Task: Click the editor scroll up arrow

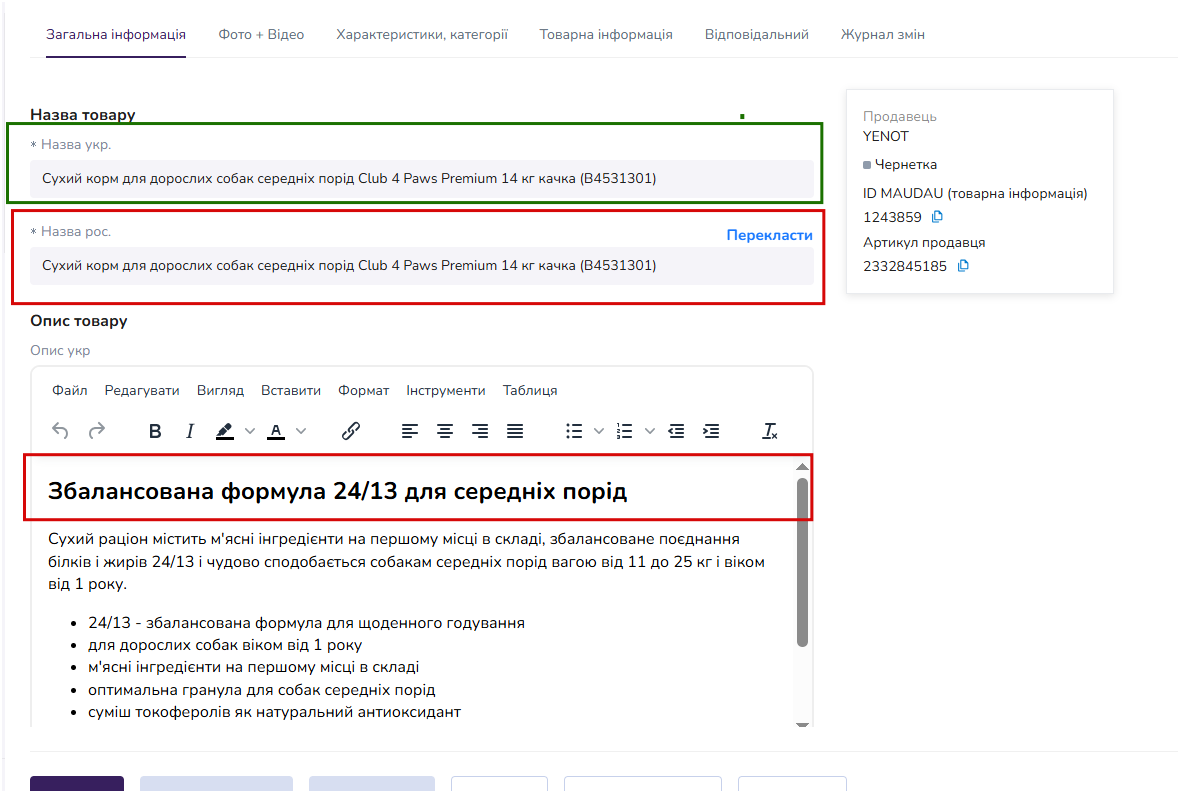Action: (x=802, y=467)
